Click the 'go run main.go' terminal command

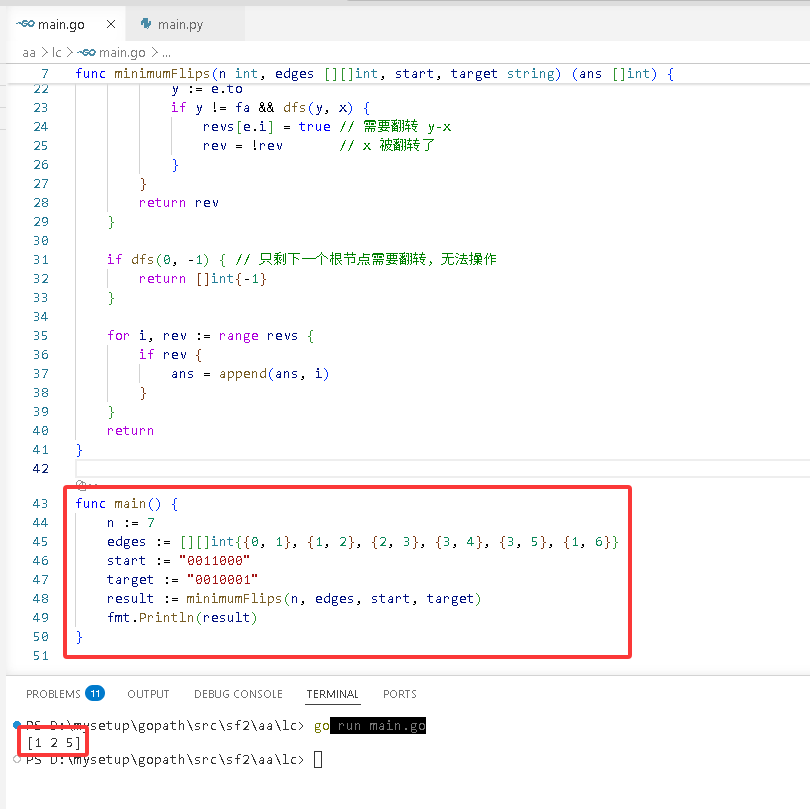370,726
